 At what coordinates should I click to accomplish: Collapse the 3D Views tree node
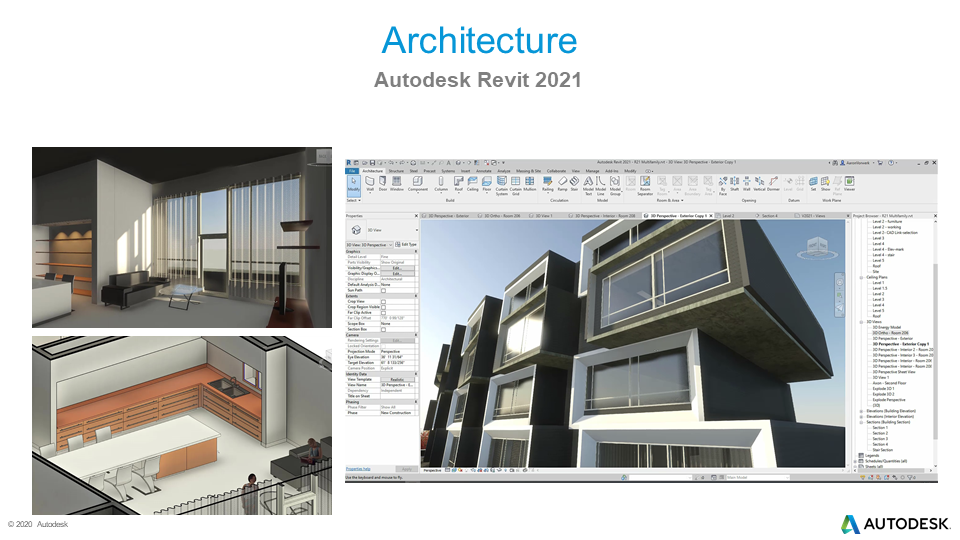[x=861, y=322]
